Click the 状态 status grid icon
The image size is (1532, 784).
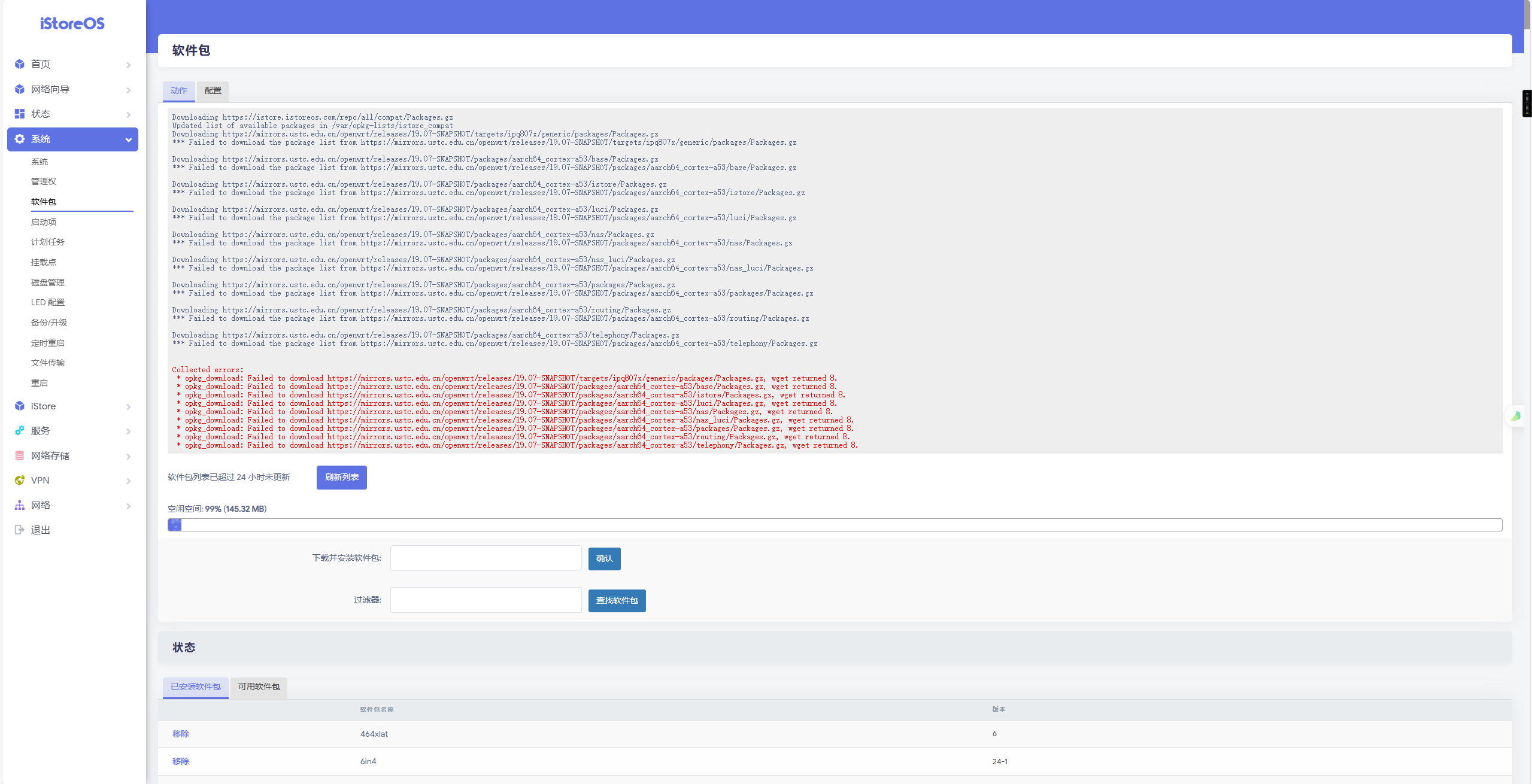20,114
